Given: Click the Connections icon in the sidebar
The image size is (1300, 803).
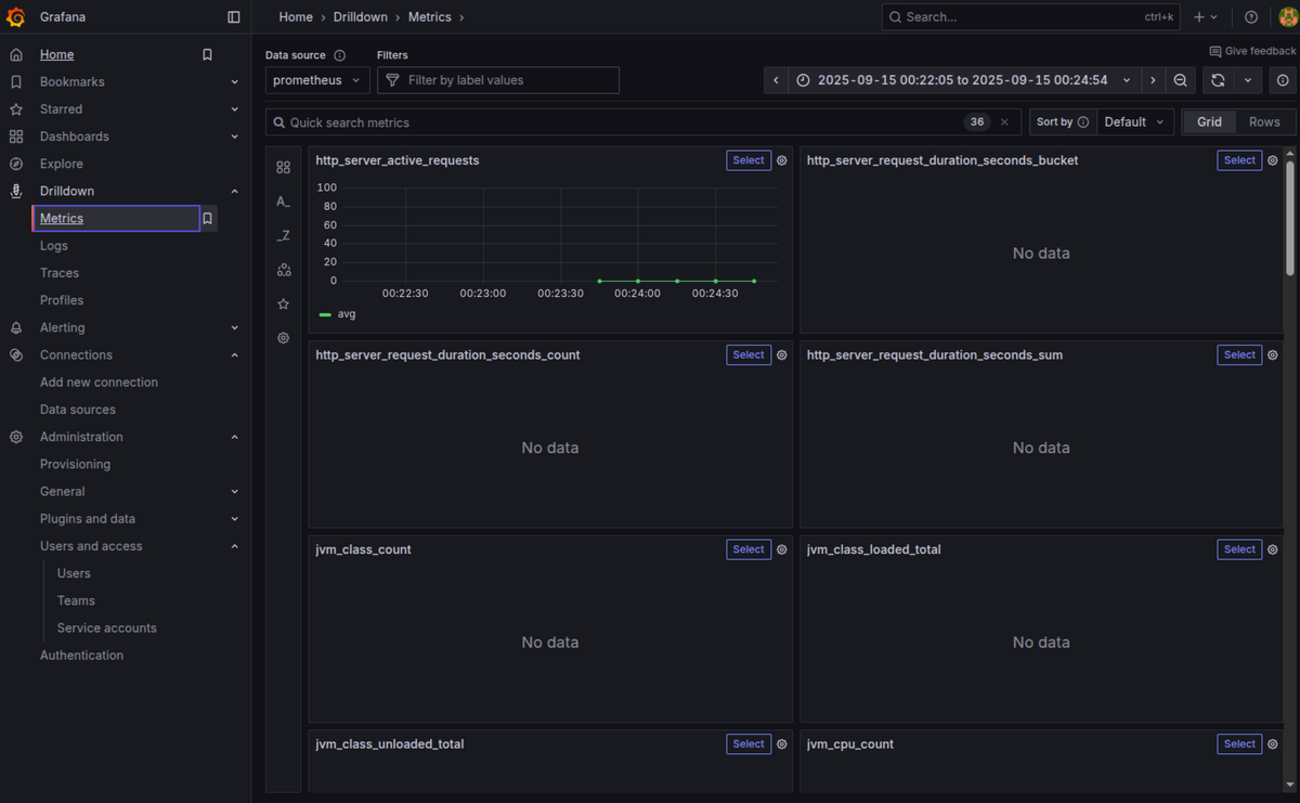Looking at the screenshot, I should (16, 355).
